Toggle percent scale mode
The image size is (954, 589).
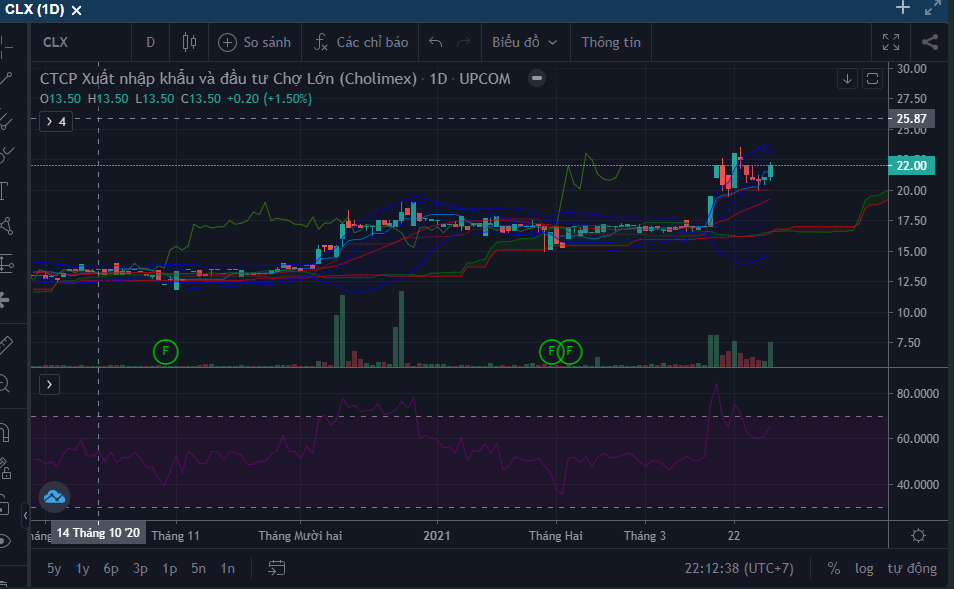click(x=833, y=568)
